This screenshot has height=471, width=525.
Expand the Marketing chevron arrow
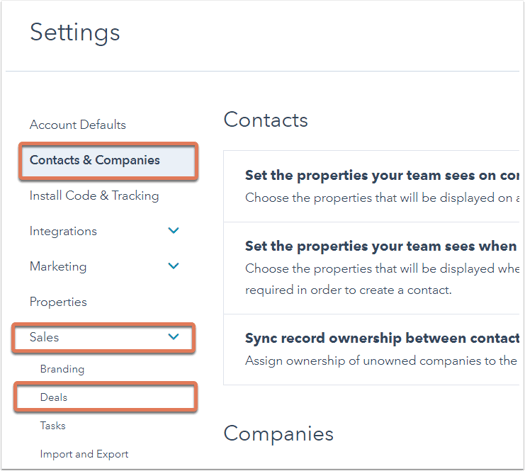point(173,266)
